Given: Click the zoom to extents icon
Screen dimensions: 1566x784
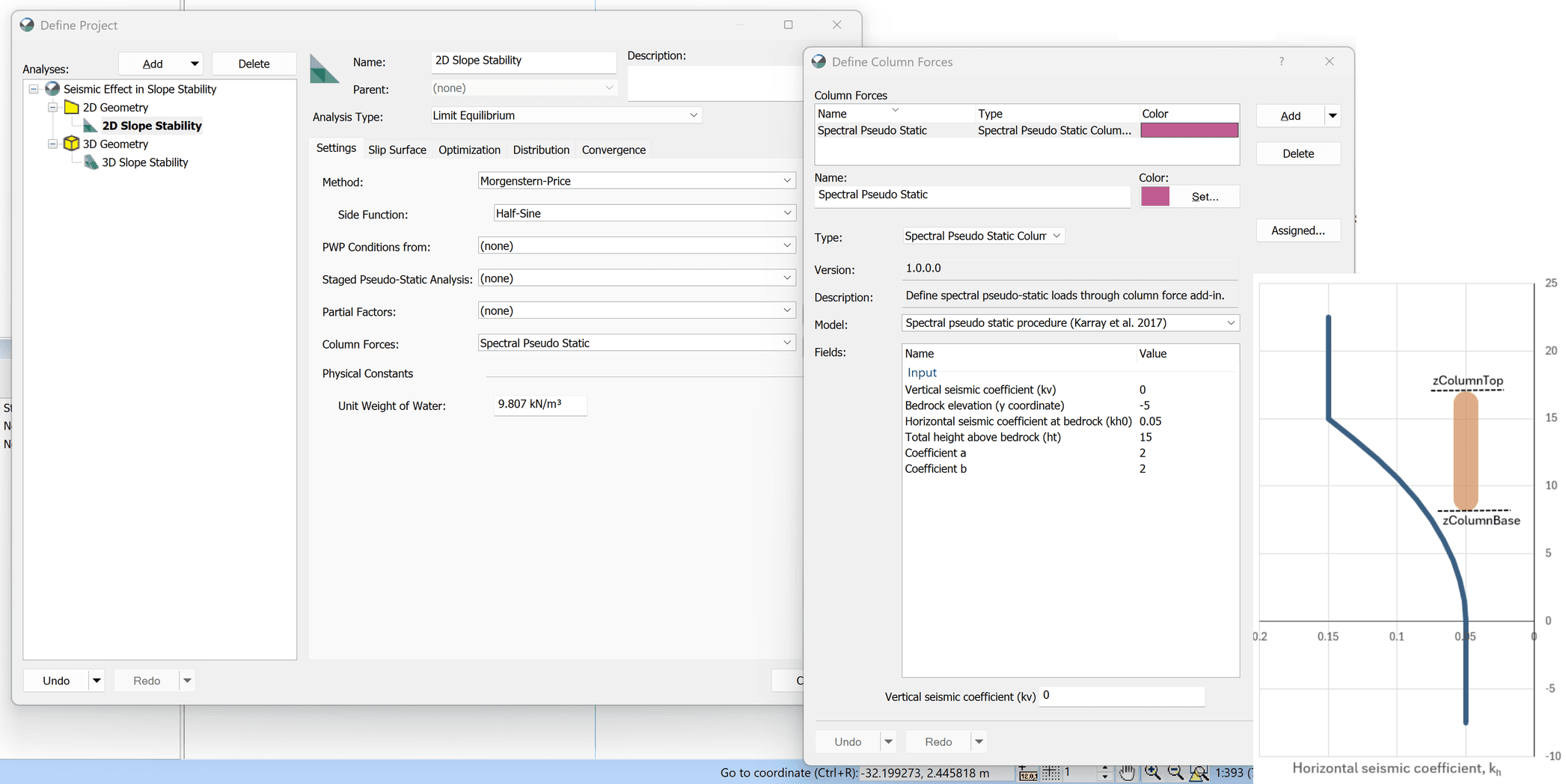Looking at the screenshot, I should point(1199,773).
